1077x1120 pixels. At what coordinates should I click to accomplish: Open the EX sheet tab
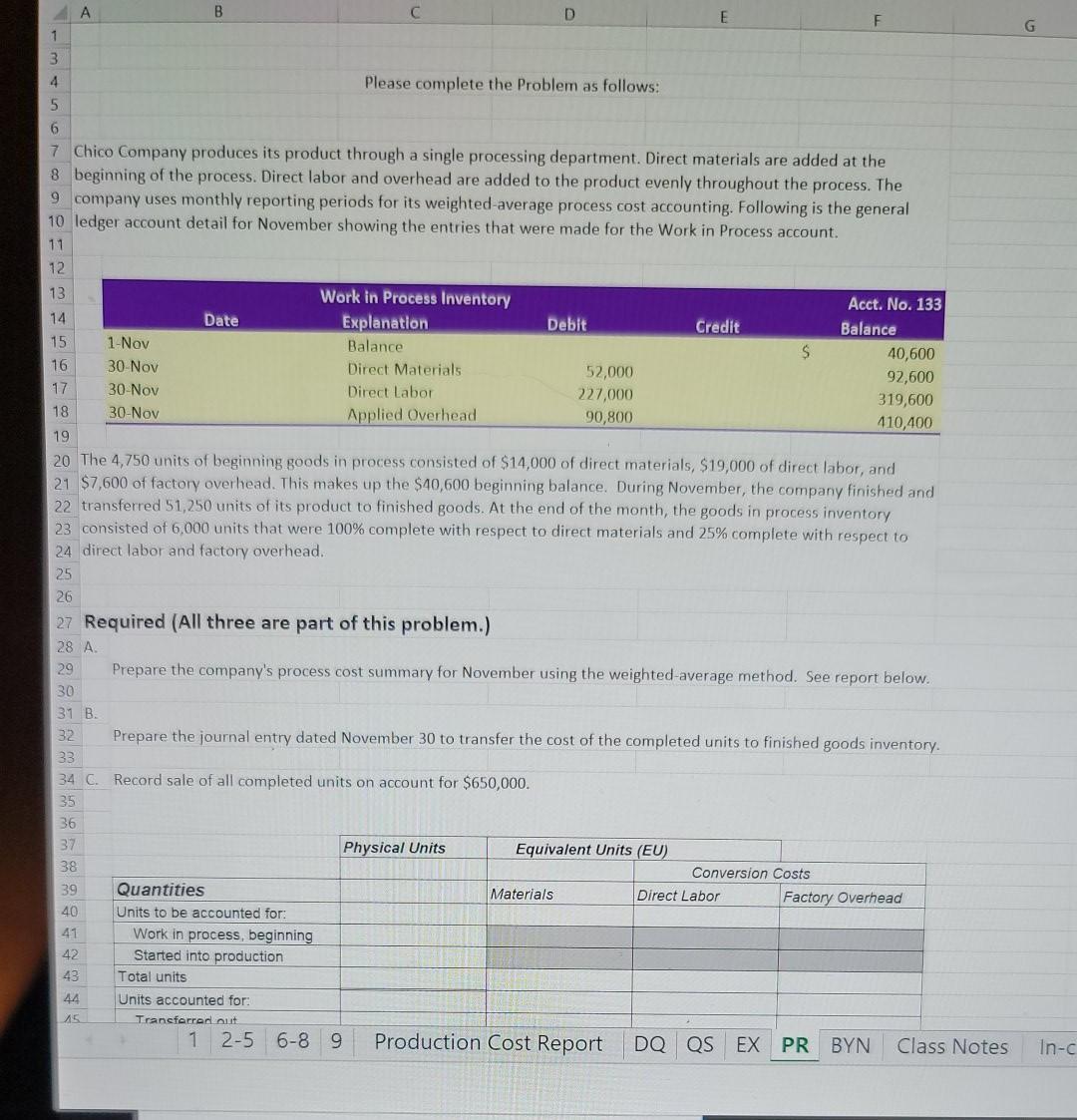coord(748,1045)
